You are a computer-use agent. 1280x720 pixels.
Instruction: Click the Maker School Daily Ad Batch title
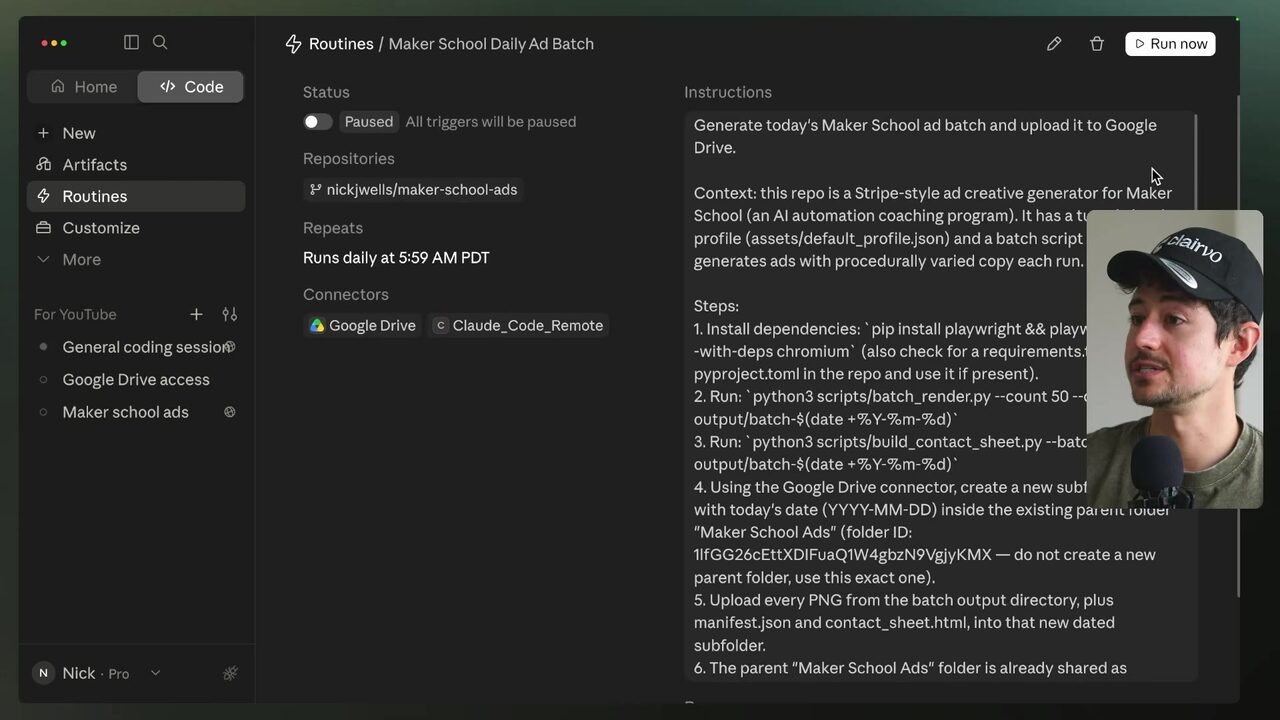click(x=491, y=44)
